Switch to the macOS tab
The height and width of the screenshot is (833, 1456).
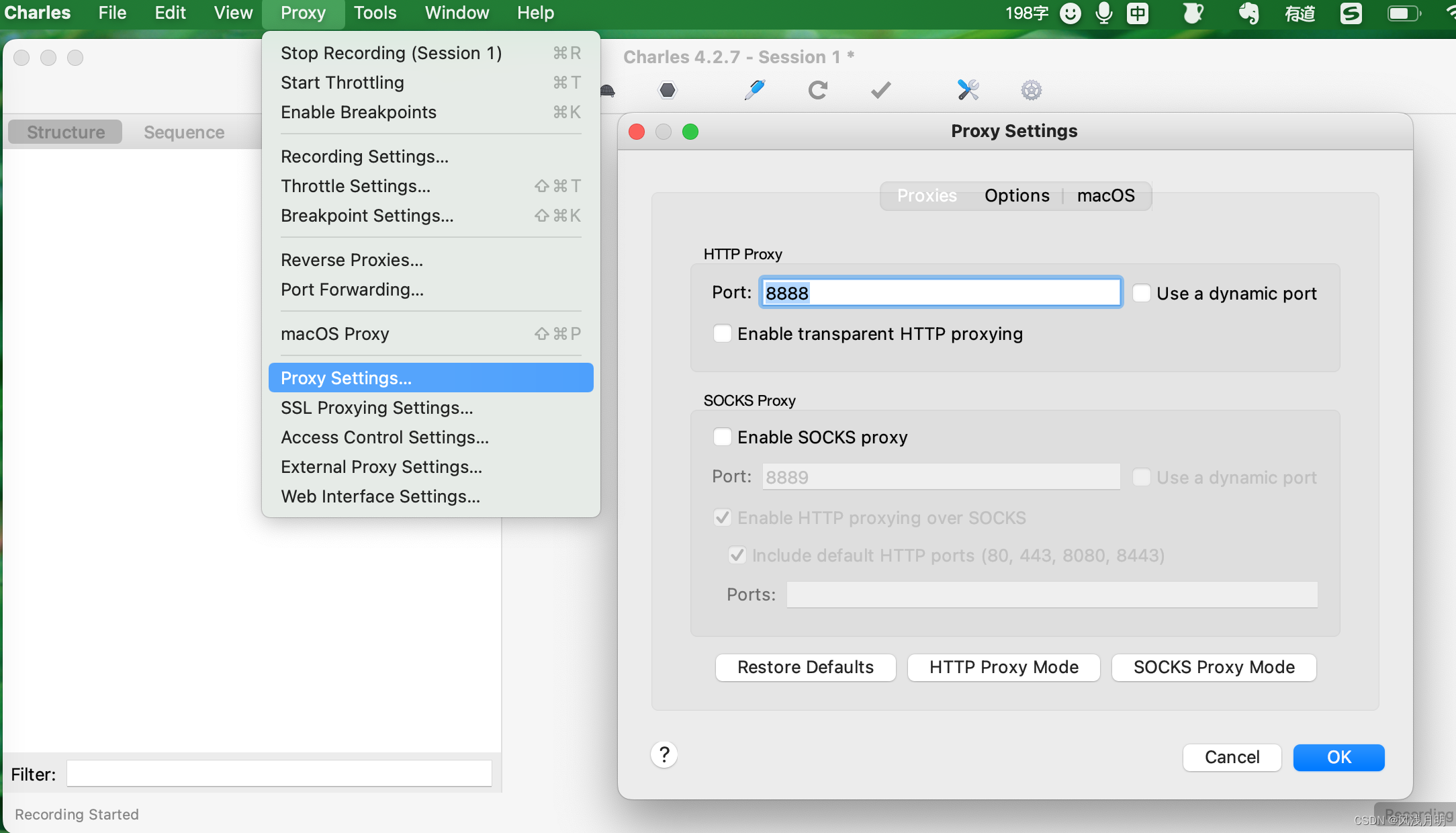1105,195
